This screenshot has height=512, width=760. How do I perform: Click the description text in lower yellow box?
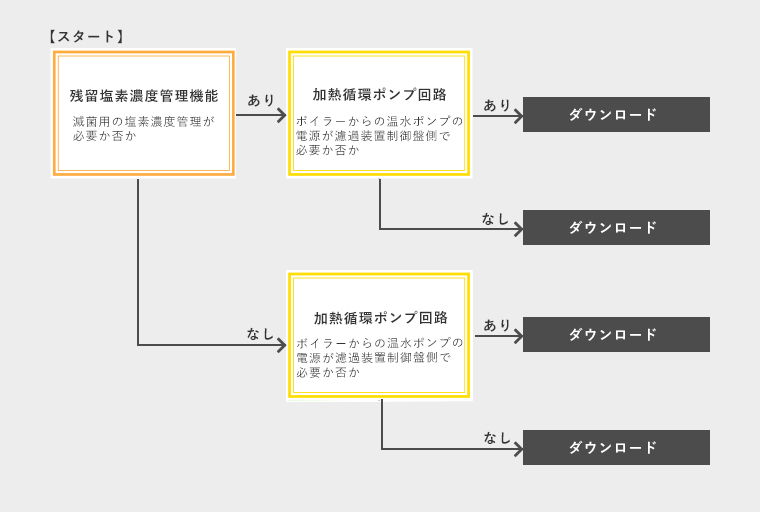pyautogui.click(x=380, y=357)
